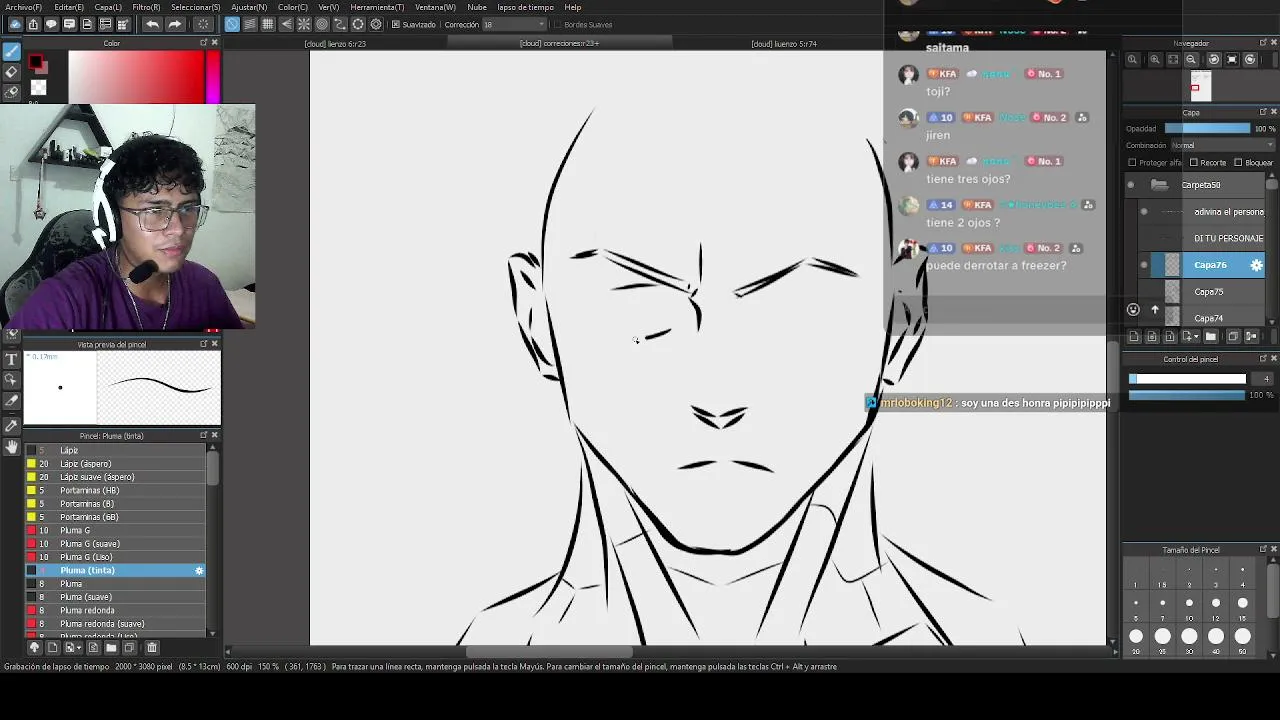Select the Pluma G (suave) brush
Viewport: 1280px width, 720px height.
click(115, 544)
